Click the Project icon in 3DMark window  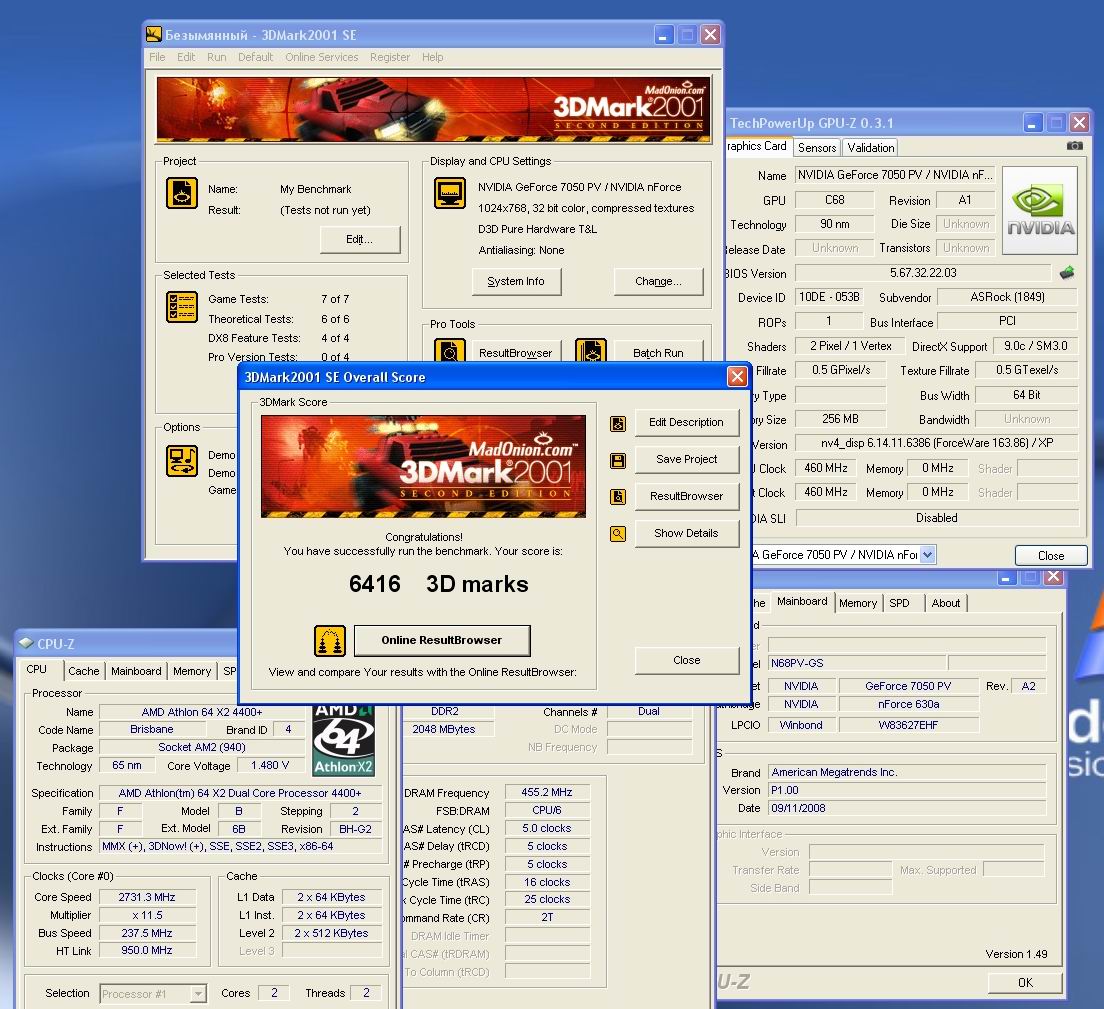[182, 194]
